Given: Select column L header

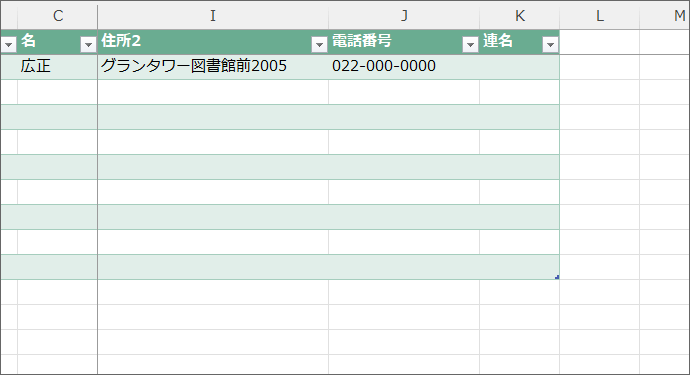Looking at the screenshot, I should pyautogui.click(x=599, y=16).
